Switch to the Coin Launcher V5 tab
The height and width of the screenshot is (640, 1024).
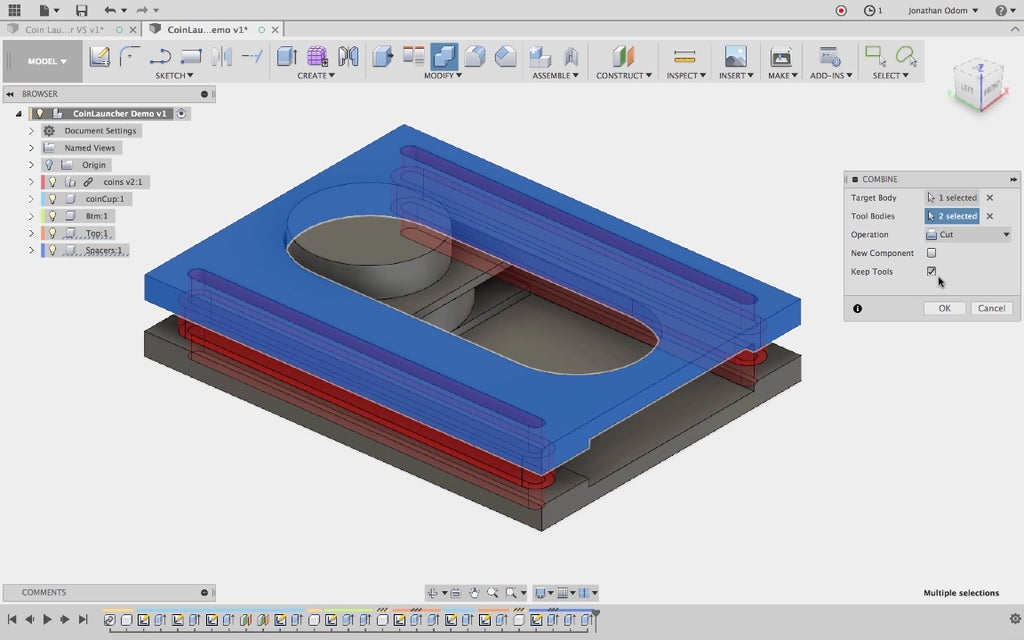62,30
